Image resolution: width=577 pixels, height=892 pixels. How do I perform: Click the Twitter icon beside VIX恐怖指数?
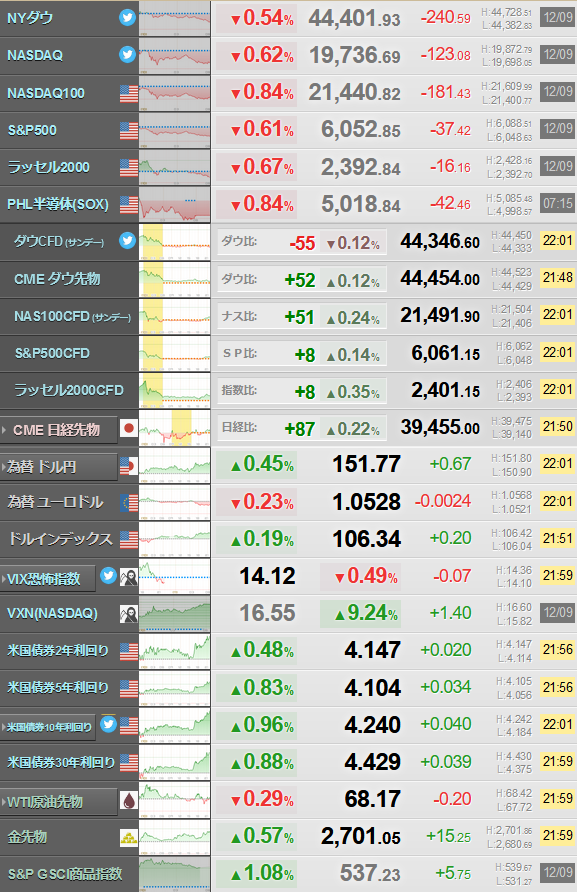coord(108,576)
